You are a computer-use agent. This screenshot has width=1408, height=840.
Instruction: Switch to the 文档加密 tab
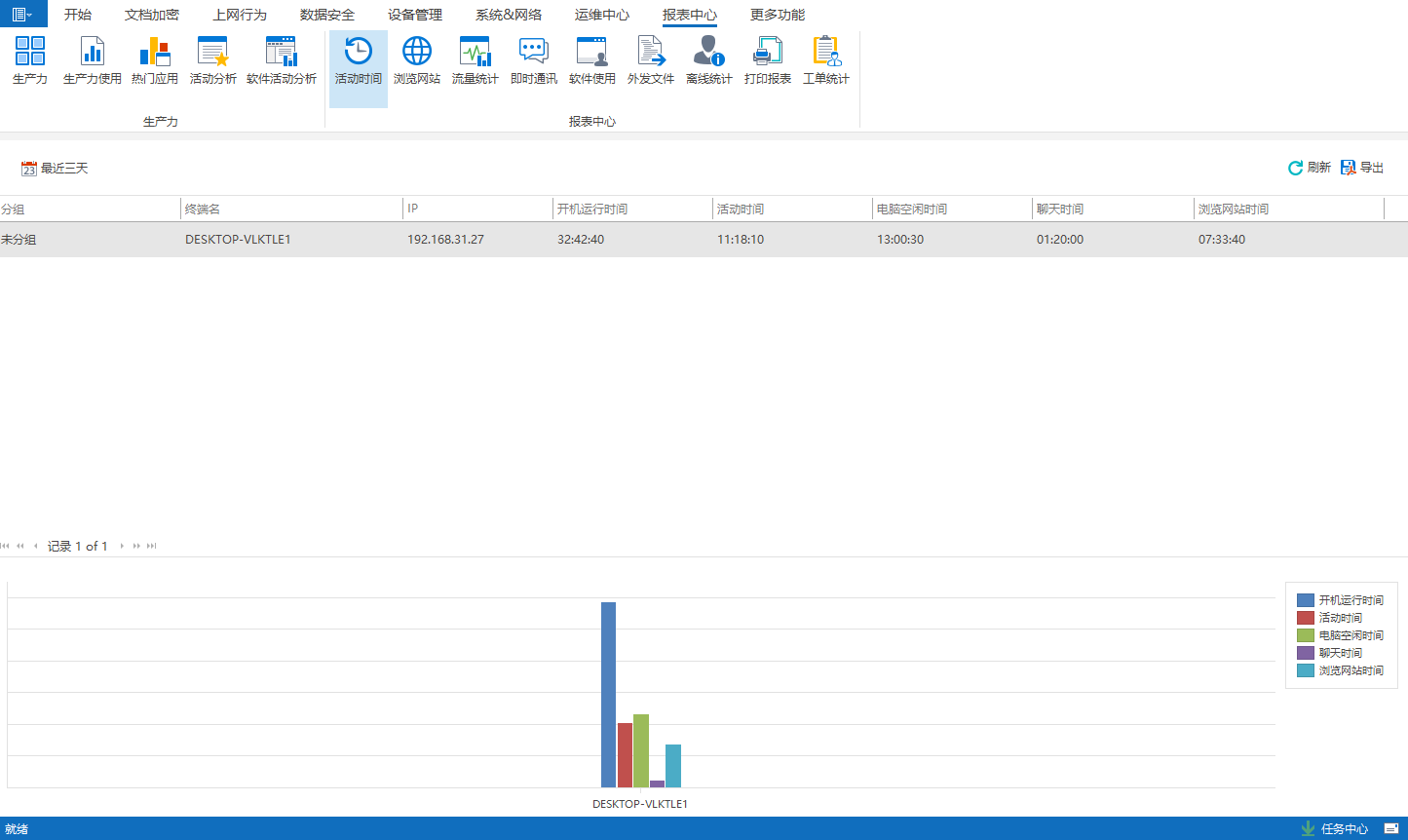click(152, 15)
